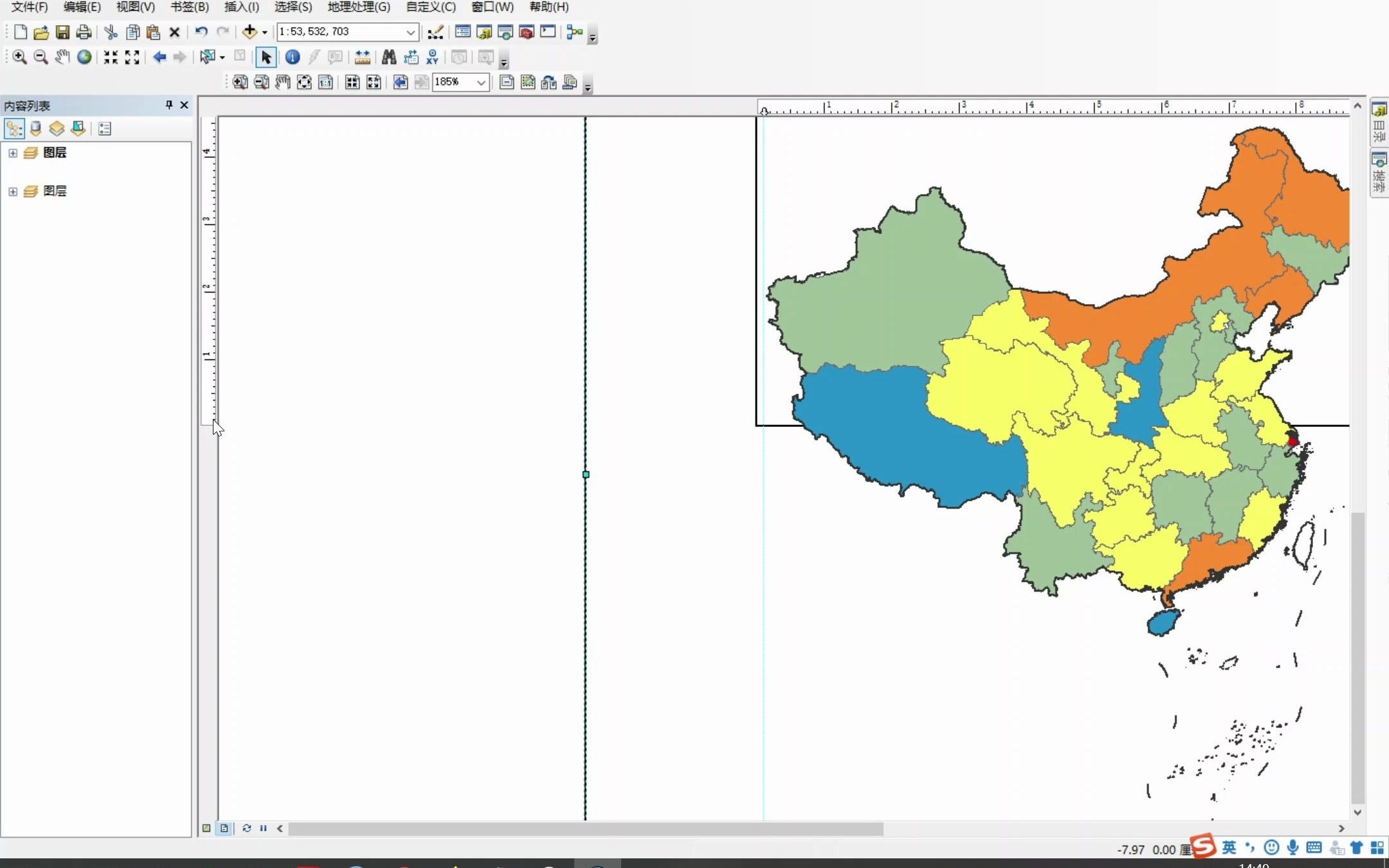1389x868 pixels.
Task: Switch TOC to list by source
Action: click(35, 128)
